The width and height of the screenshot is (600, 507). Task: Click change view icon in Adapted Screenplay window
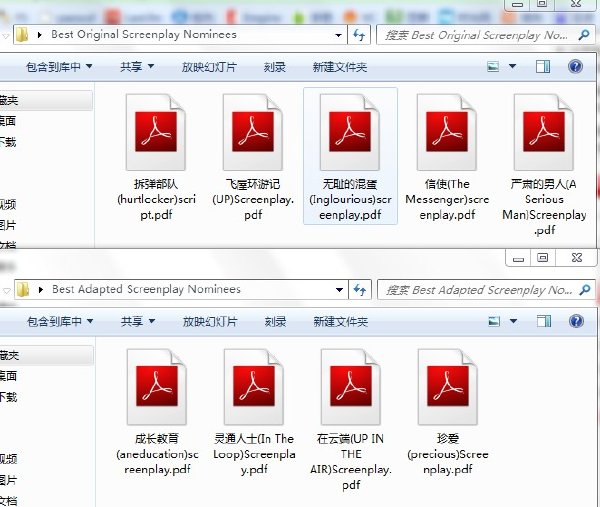click(494, 321)
